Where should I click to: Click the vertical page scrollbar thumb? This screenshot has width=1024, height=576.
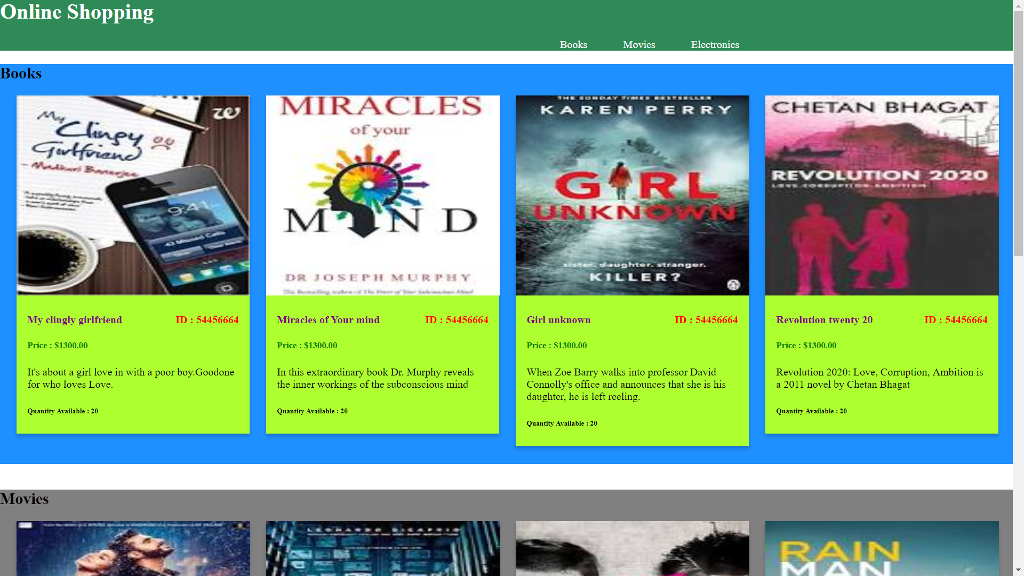[1018, 134]
